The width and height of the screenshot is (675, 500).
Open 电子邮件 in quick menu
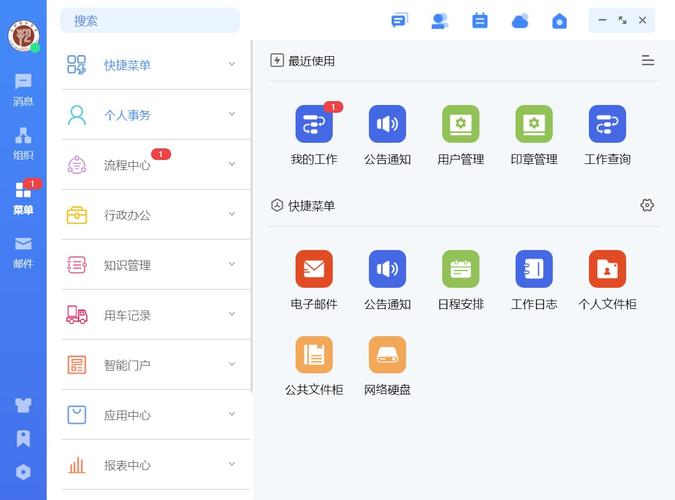[x=313, y=270]
